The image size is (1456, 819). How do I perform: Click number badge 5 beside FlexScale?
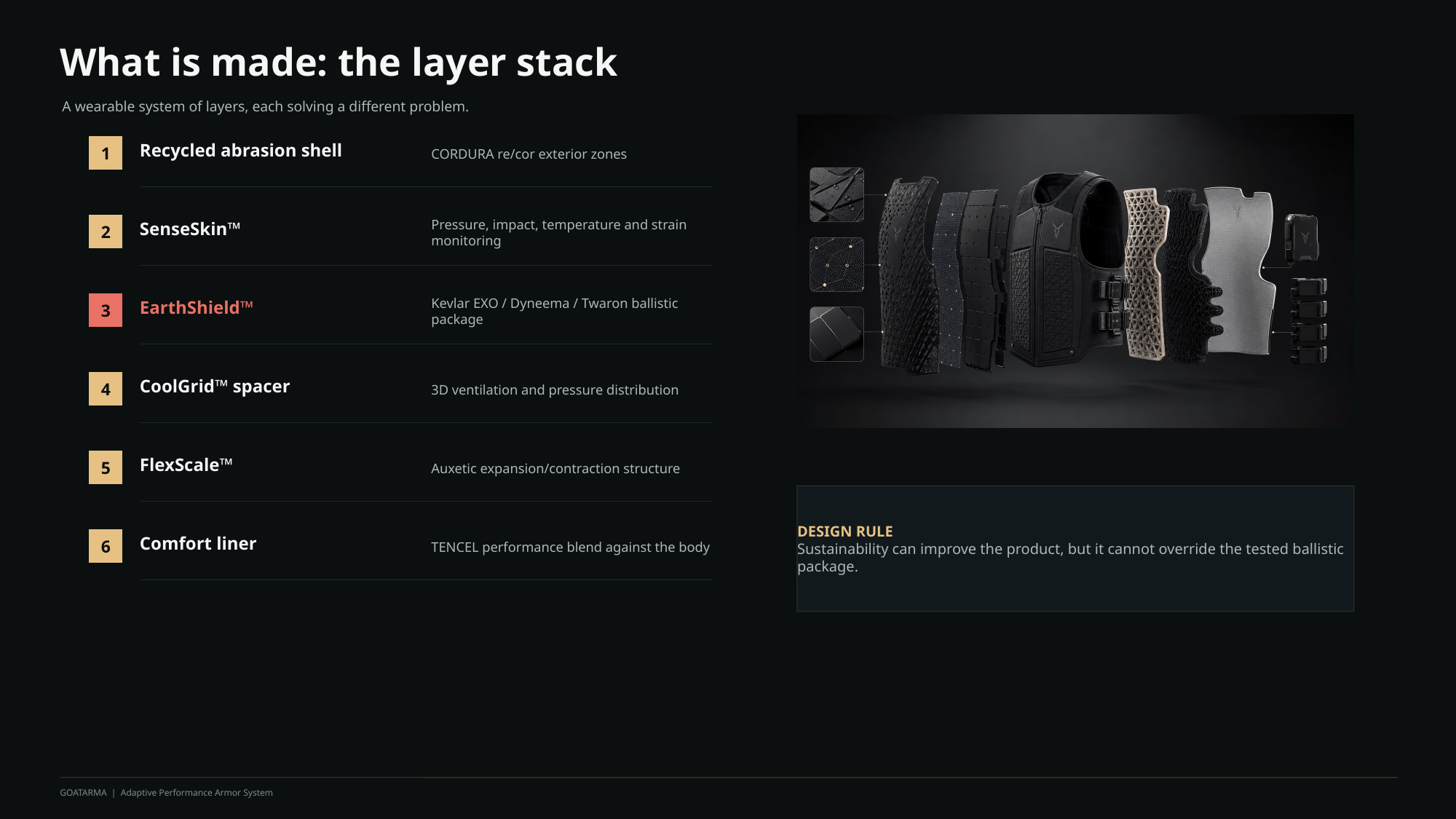(x=106, y=467)
